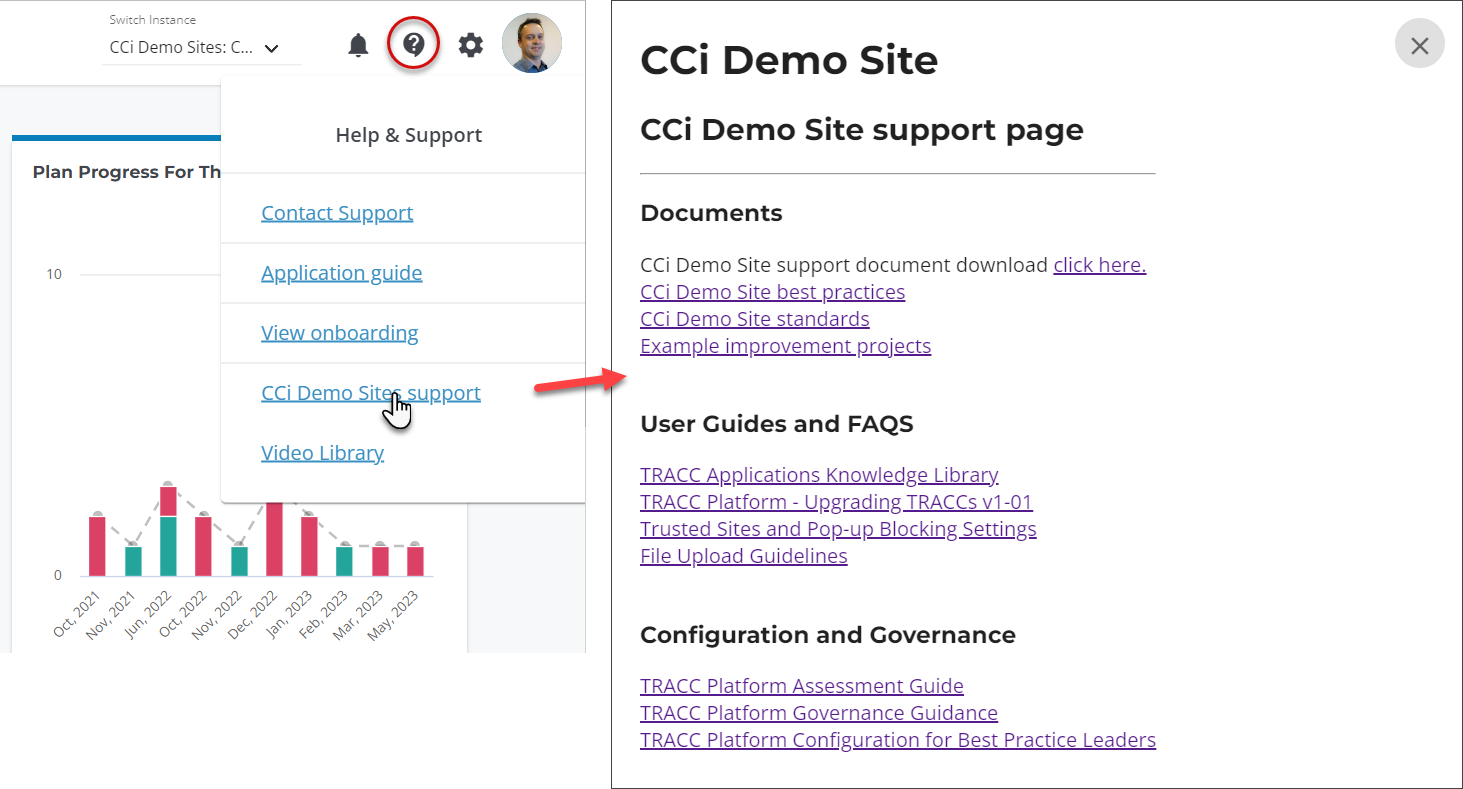Viewport: 1463px width, 789px height.
Task: Open CCi Demo Site best practices link
Action: 772,292
